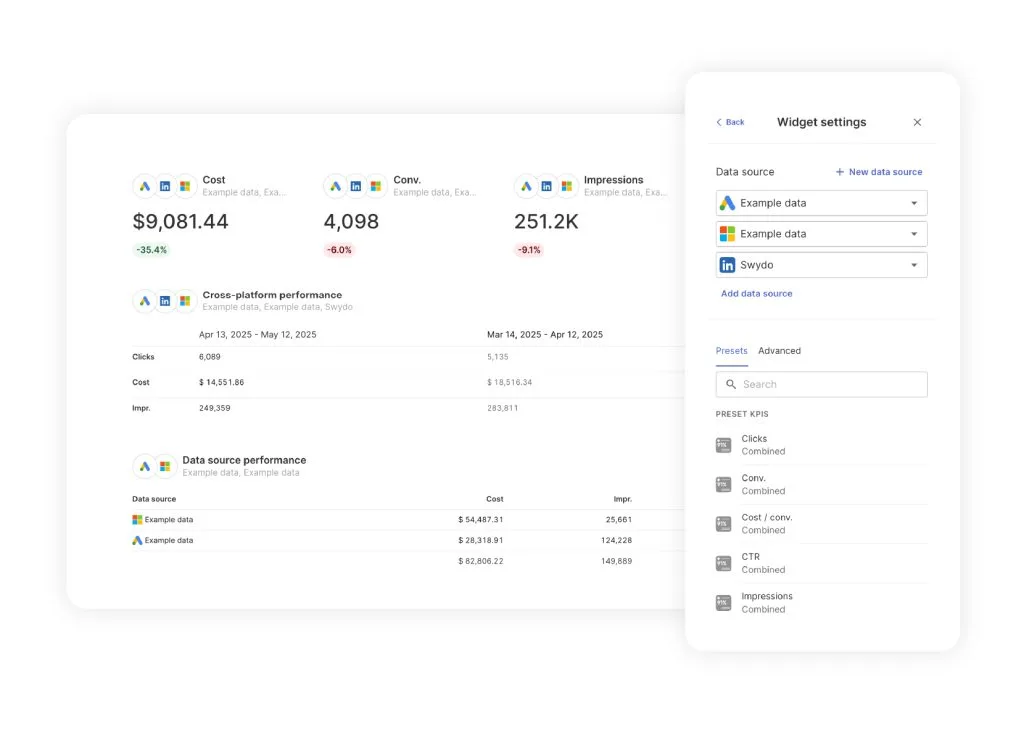
Task: Click the Cost column header
Action: click(494, 499)
